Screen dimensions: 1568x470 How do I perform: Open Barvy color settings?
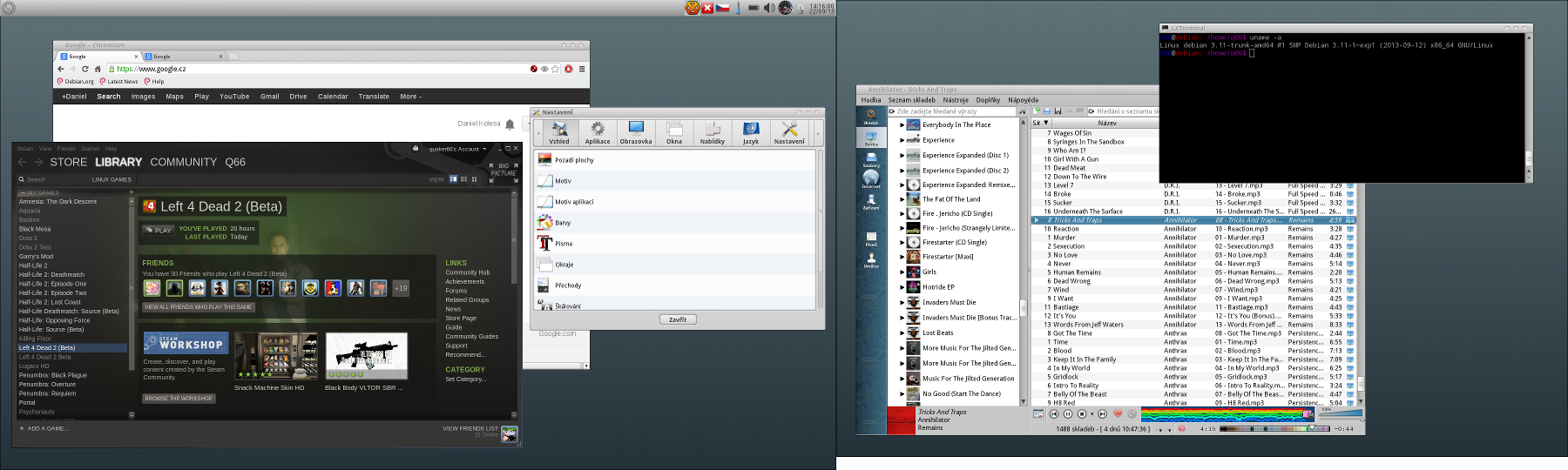[x=676, y=223]
